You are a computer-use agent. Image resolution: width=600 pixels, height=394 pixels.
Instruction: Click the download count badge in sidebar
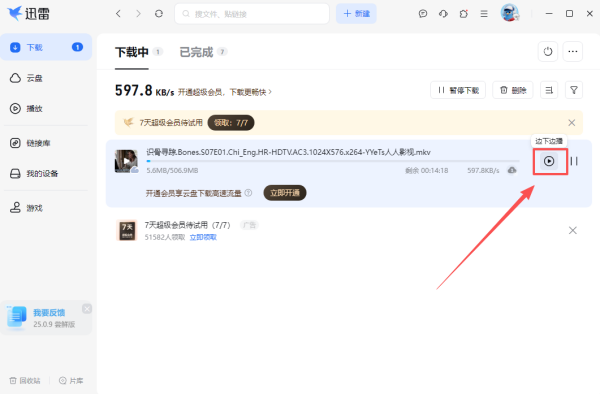click(77, 47)
